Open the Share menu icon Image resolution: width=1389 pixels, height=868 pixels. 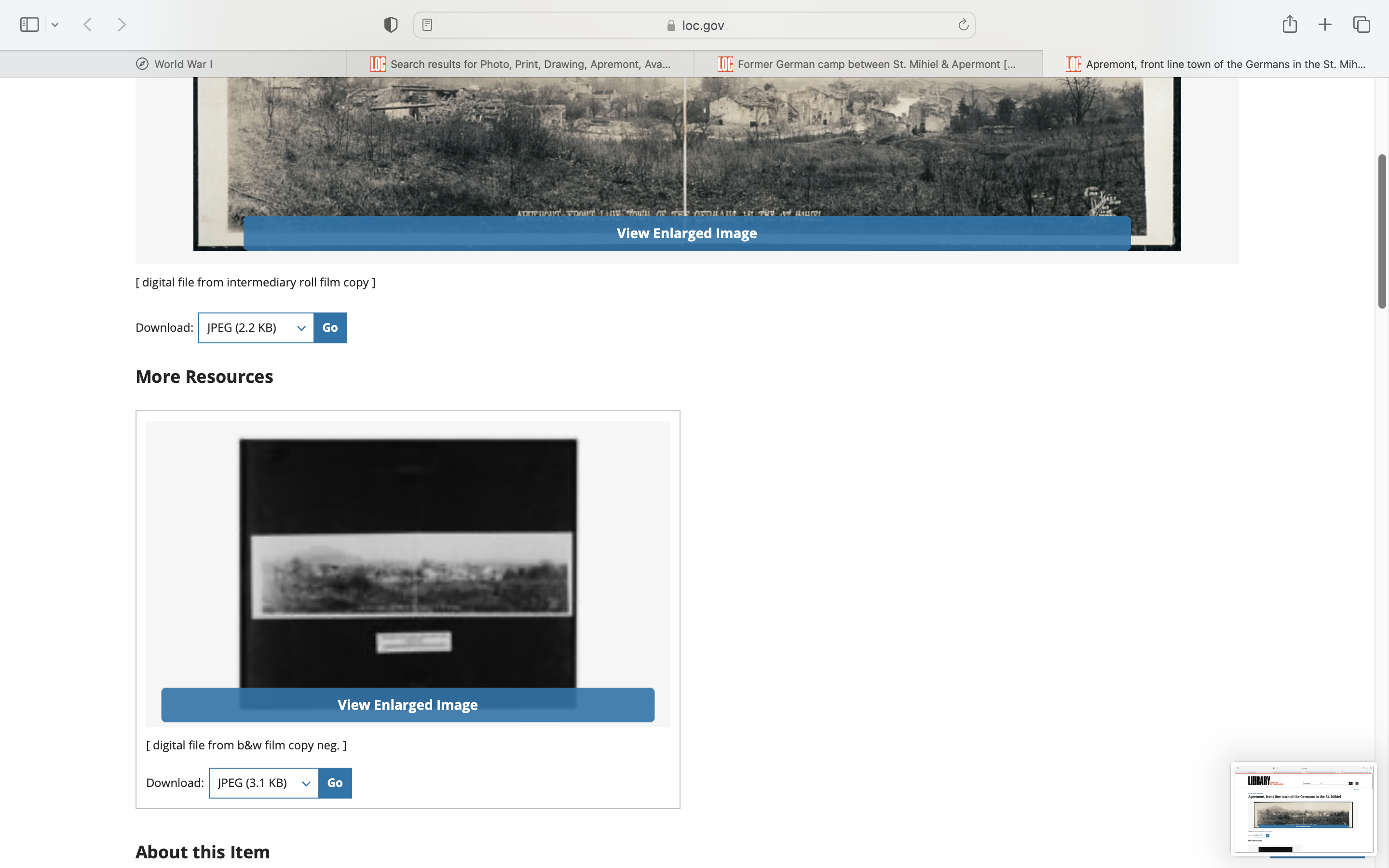point(1290,24)
